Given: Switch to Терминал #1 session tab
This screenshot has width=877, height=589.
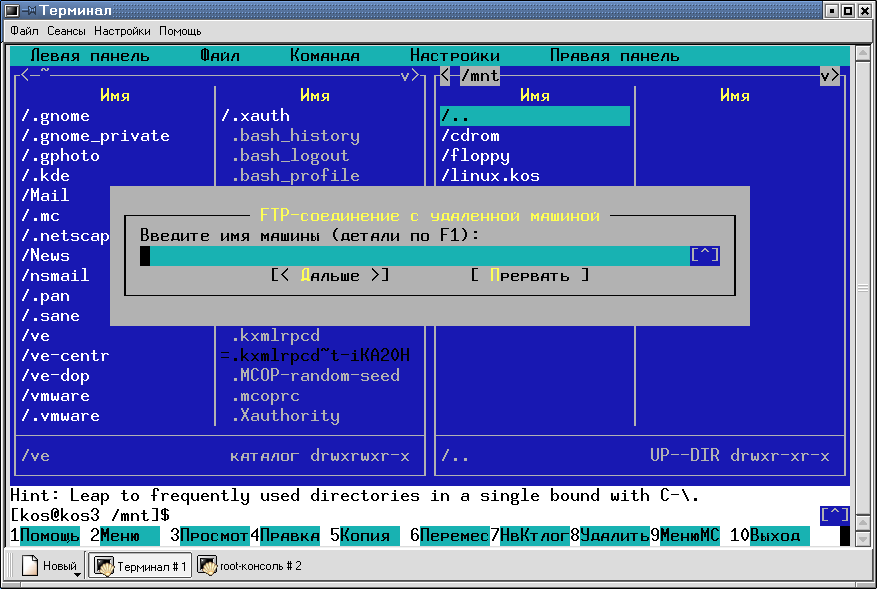Looking at the screenshot, I should (x=139, y=567).
